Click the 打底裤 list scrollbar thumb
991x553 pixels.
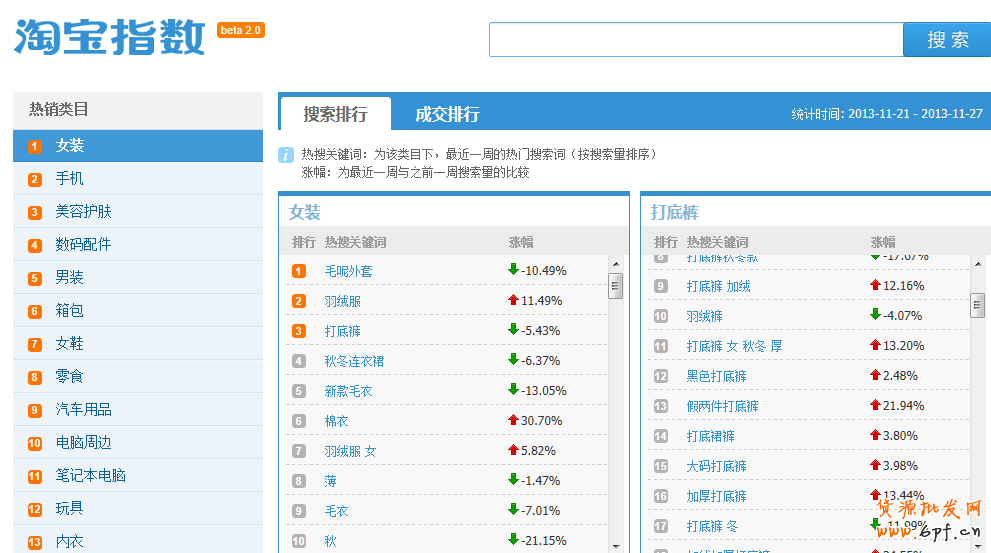(x=978, y=305)
